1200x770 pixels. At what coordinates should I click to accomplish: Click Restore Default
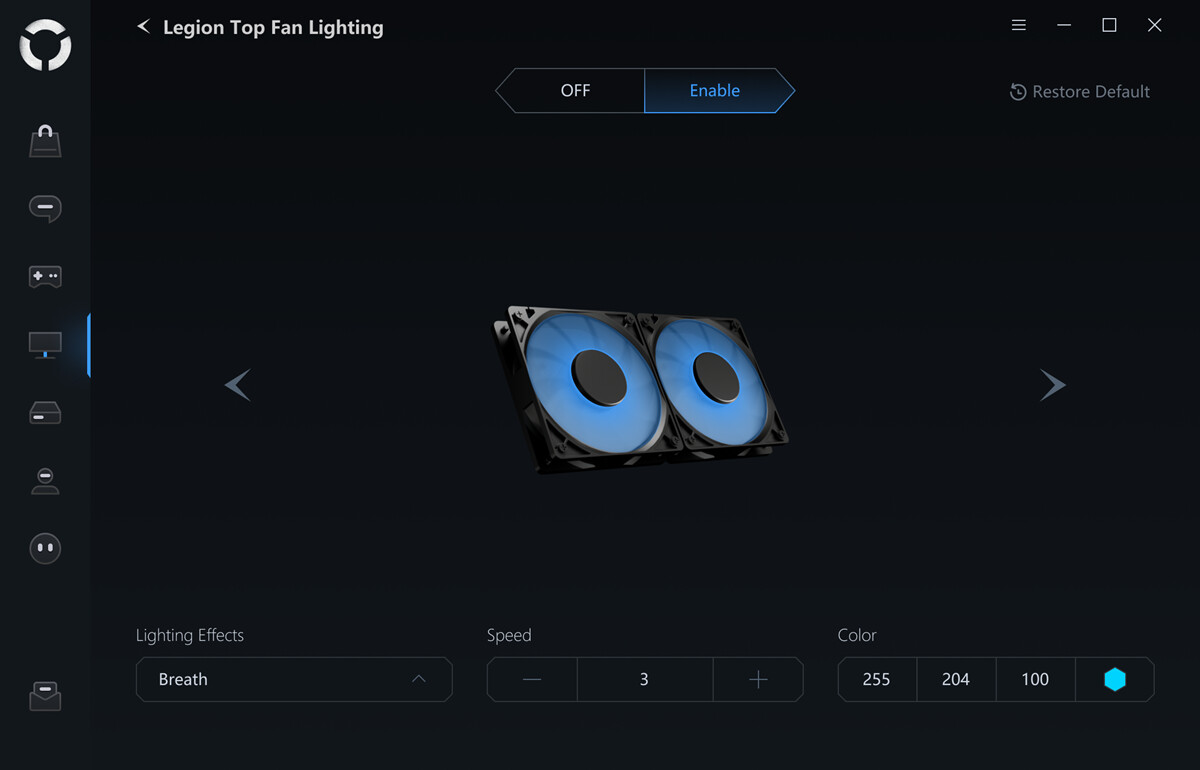pyautogui.click(x=1080, y=92)
